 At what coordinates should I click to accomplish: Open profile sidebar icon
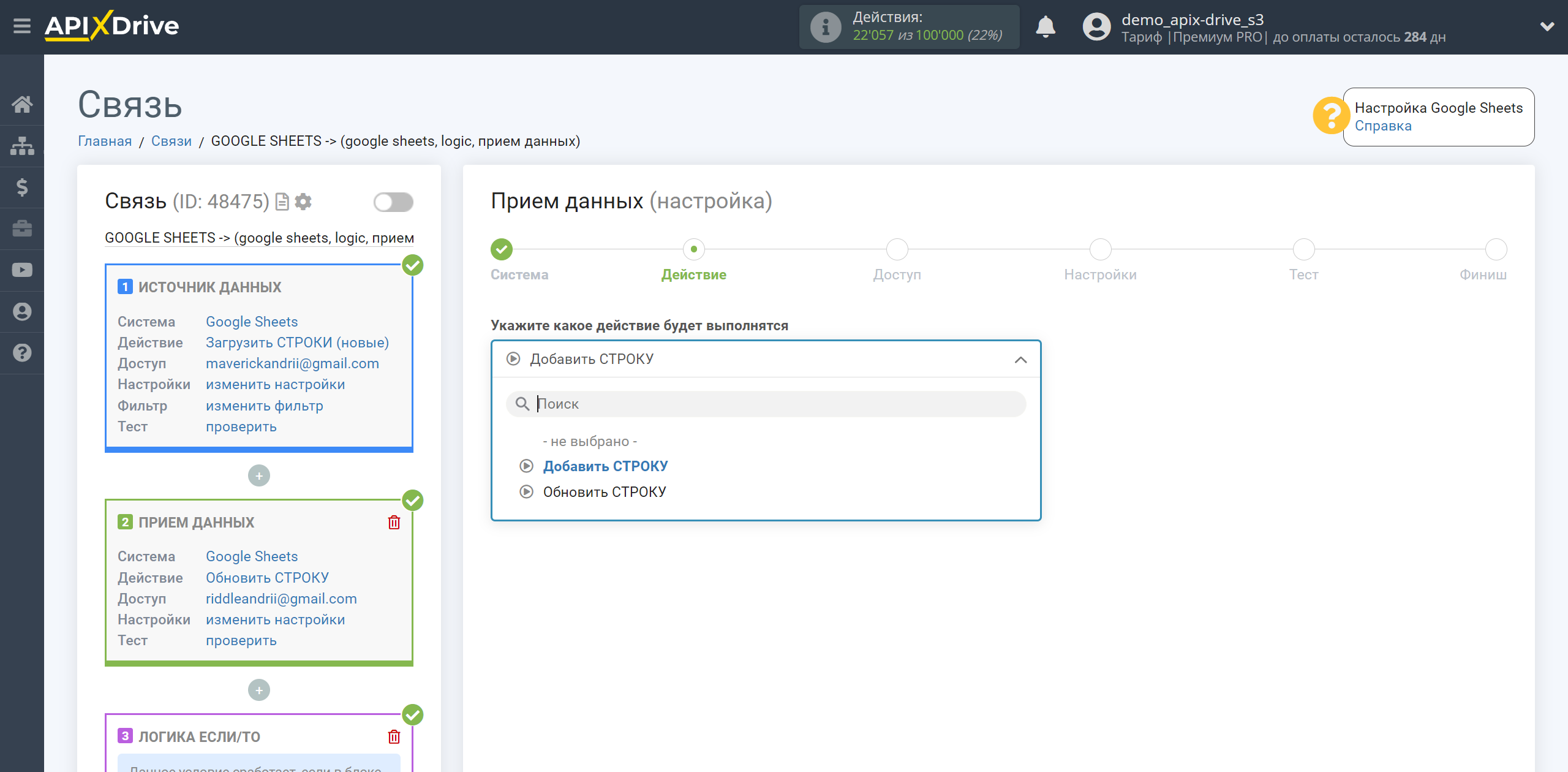click(x=22, y=311)
